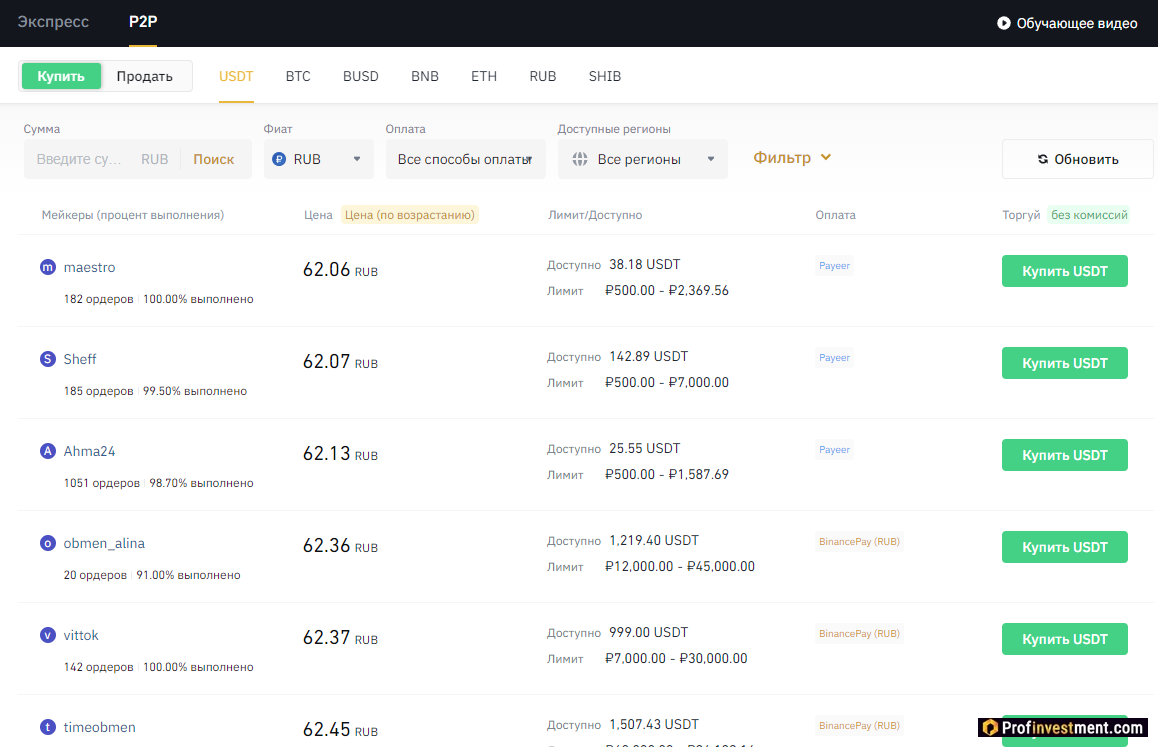Open maestro's maker profile link
The width and height of the screenshot is (1158, 747).
coord(89,267)
